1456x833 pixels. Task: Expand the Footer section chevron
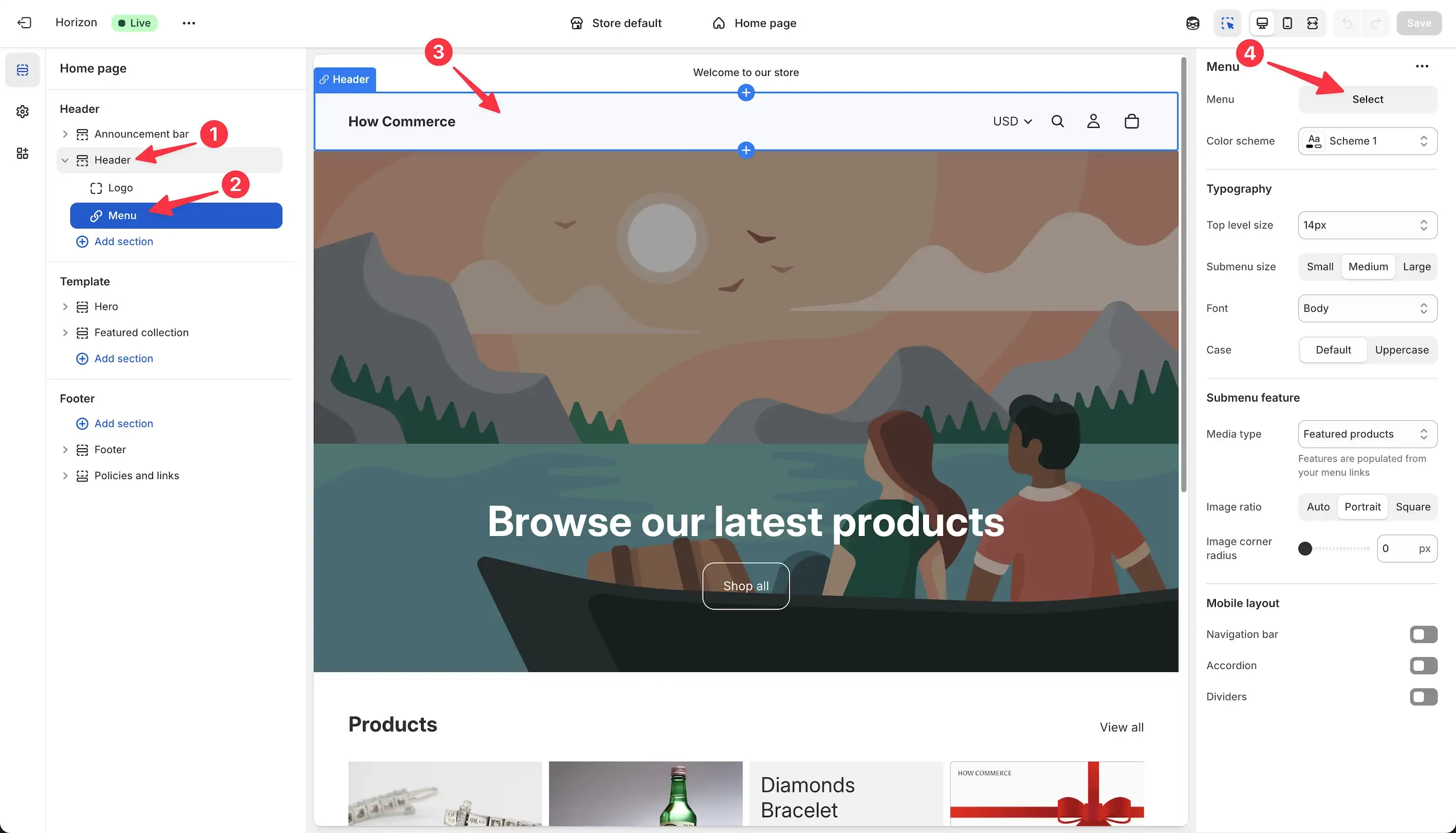pyautogui.click(x=65, y=450)
